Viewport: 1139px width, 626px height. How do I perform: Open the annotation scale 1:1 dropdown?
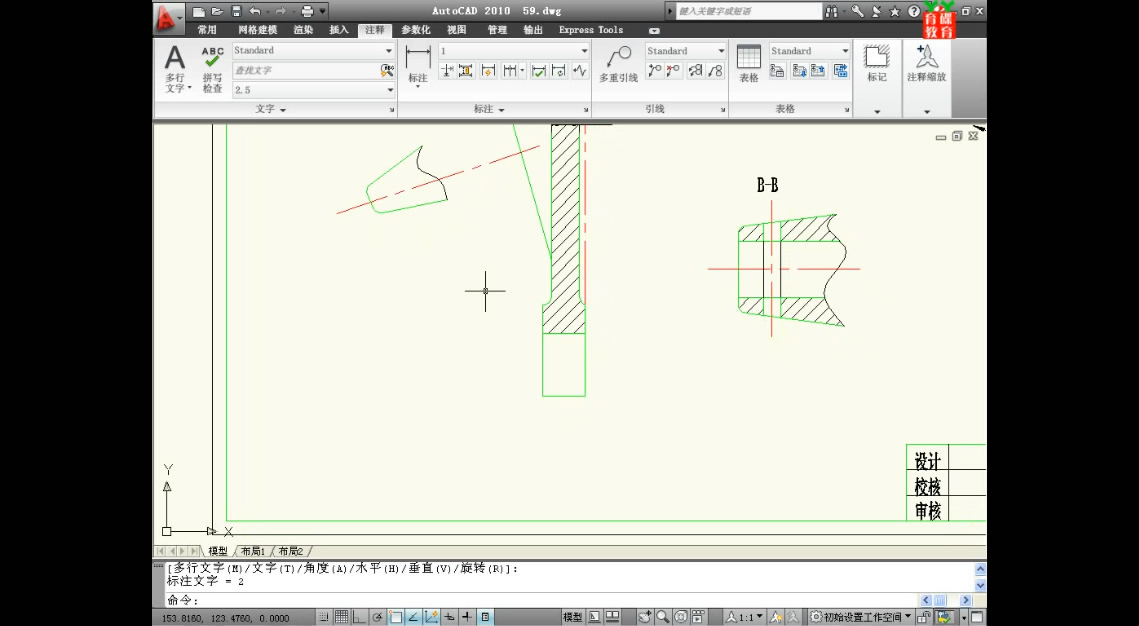pos(745,617)
